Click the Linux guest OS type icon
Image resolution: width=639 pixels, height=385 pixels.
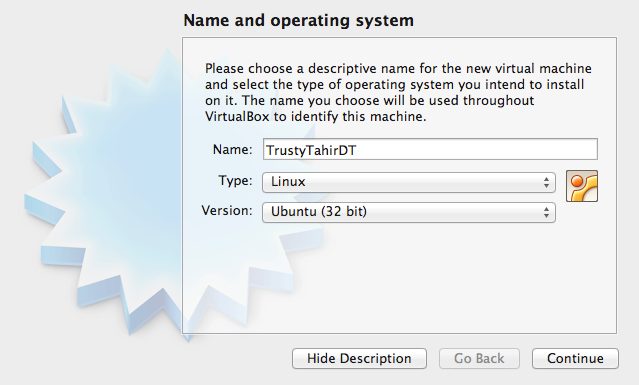click(x=582, y=186)
